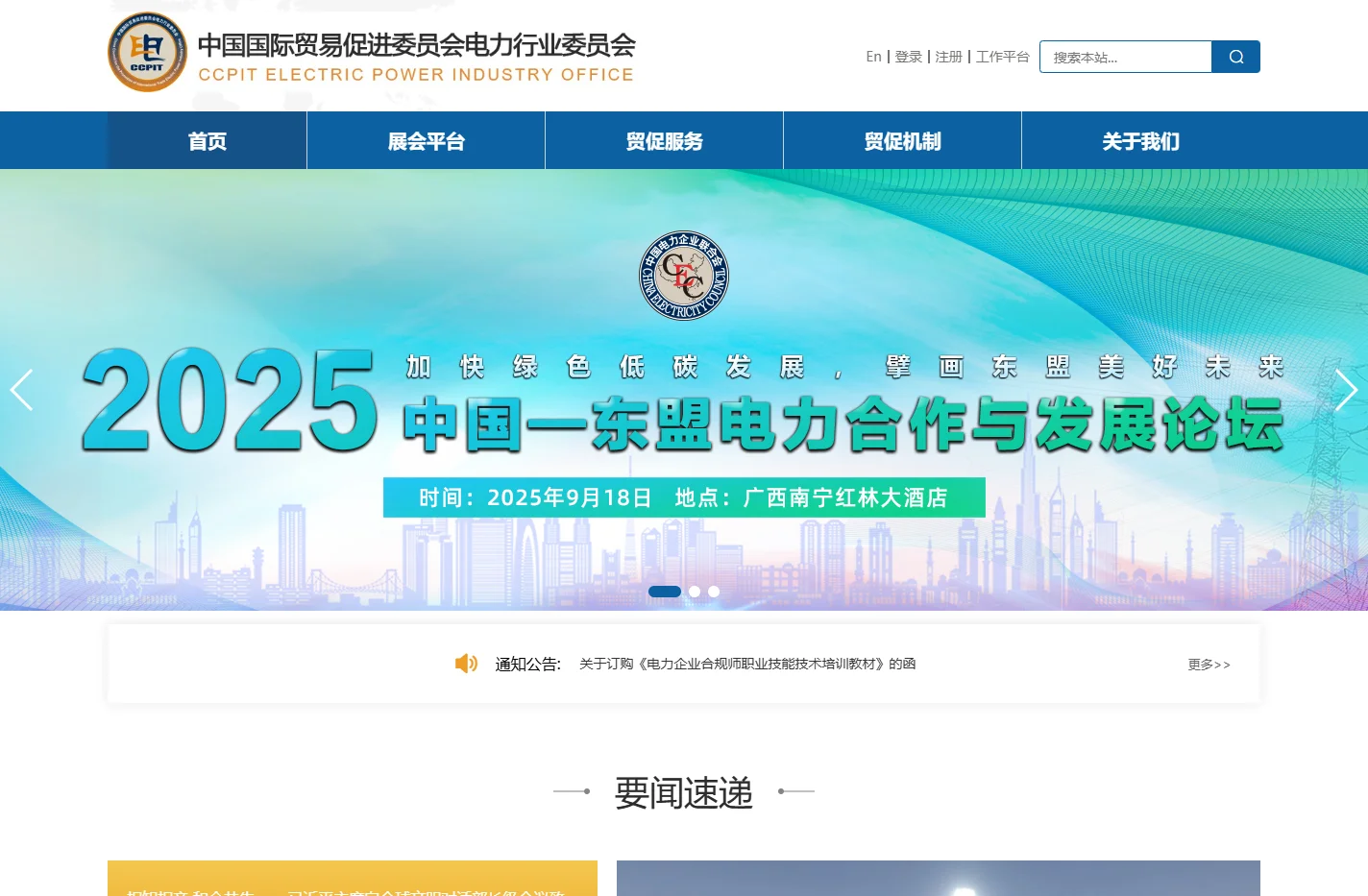Open the yellow news card below 要闻速递

[x=353, y=878]
